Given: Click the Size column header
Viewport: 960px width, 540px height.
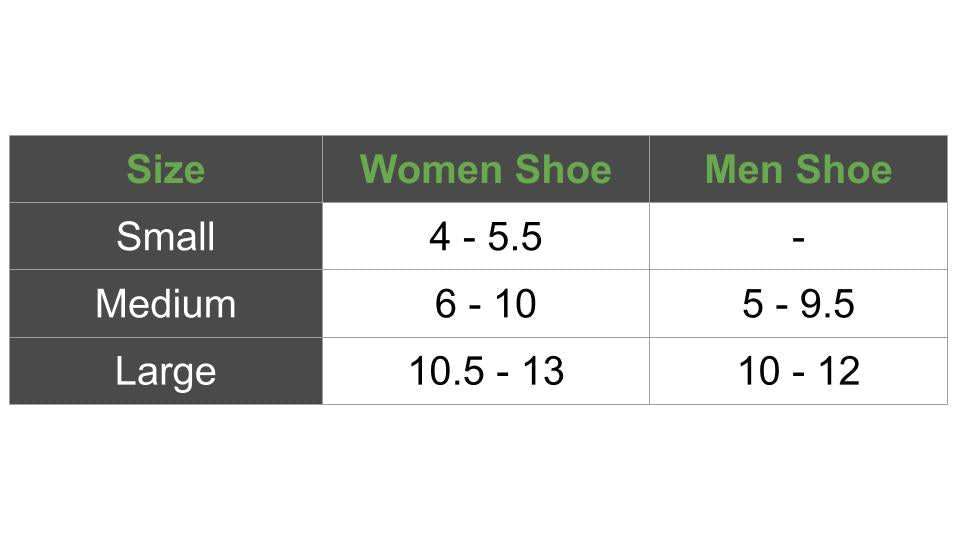Looking at the screenshot, I should pos(165,169).
